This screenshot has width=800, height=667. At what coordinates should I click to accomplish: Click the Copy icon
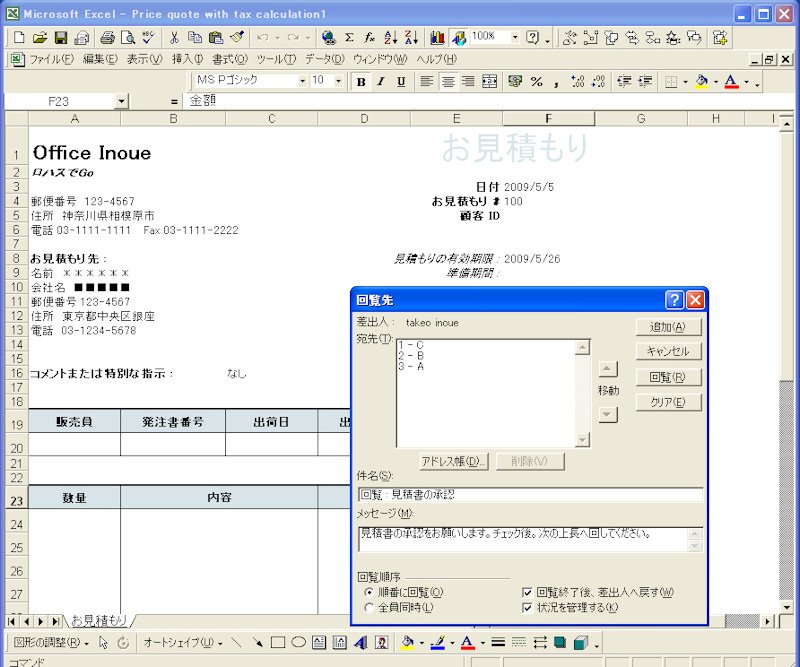tap(194, 37)
